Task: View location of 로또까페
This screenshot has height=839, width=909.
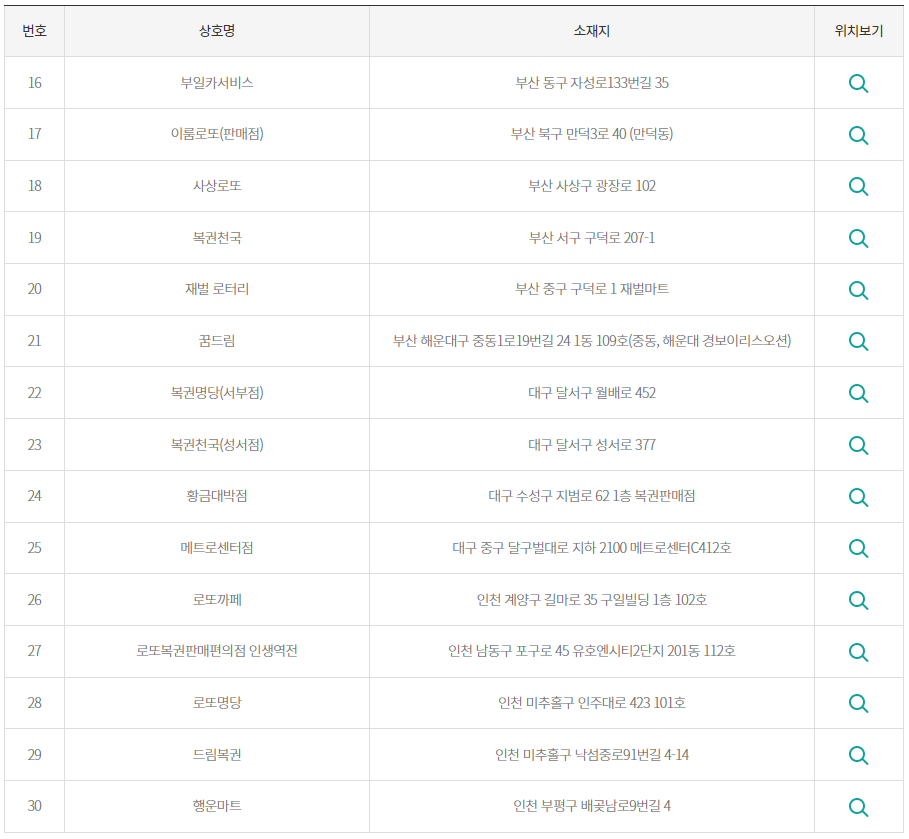Action: 858,600
